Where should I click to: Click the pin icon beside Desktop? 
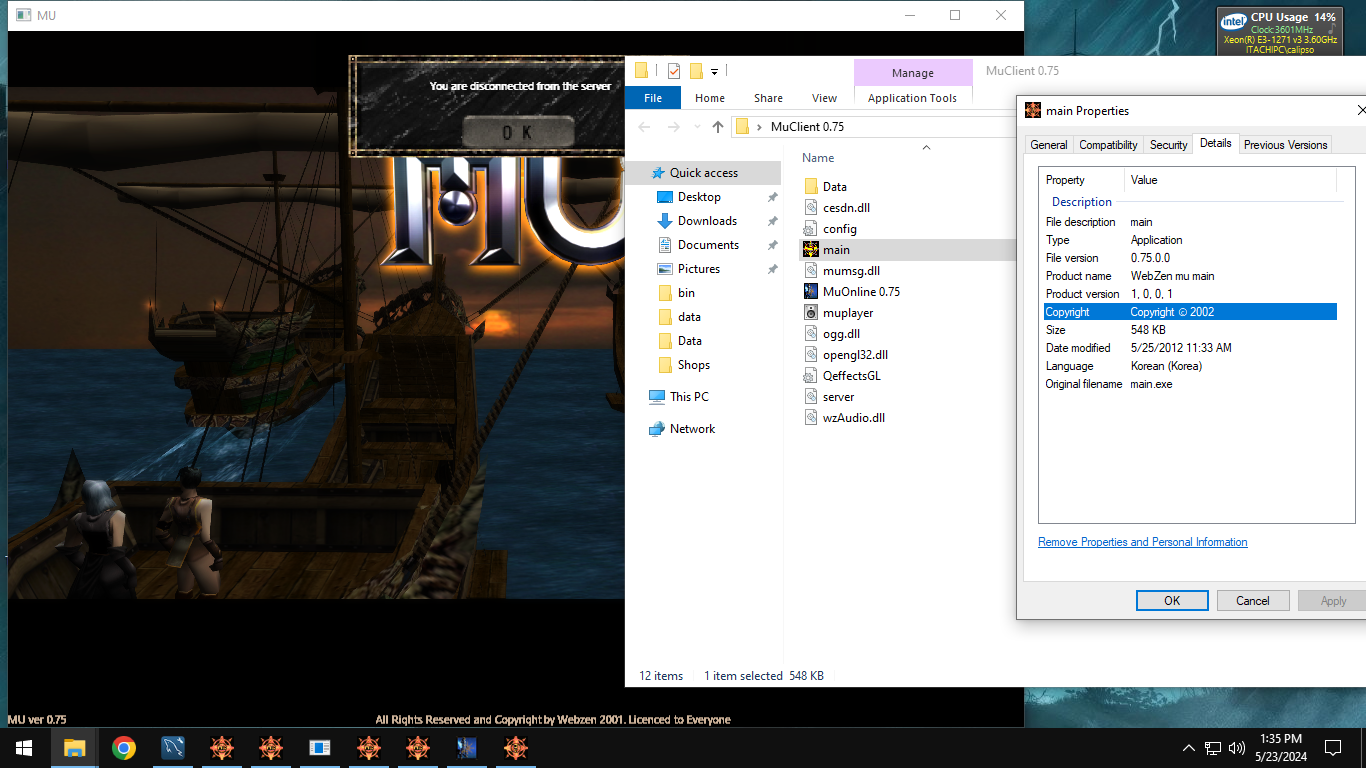coord(772,197)
